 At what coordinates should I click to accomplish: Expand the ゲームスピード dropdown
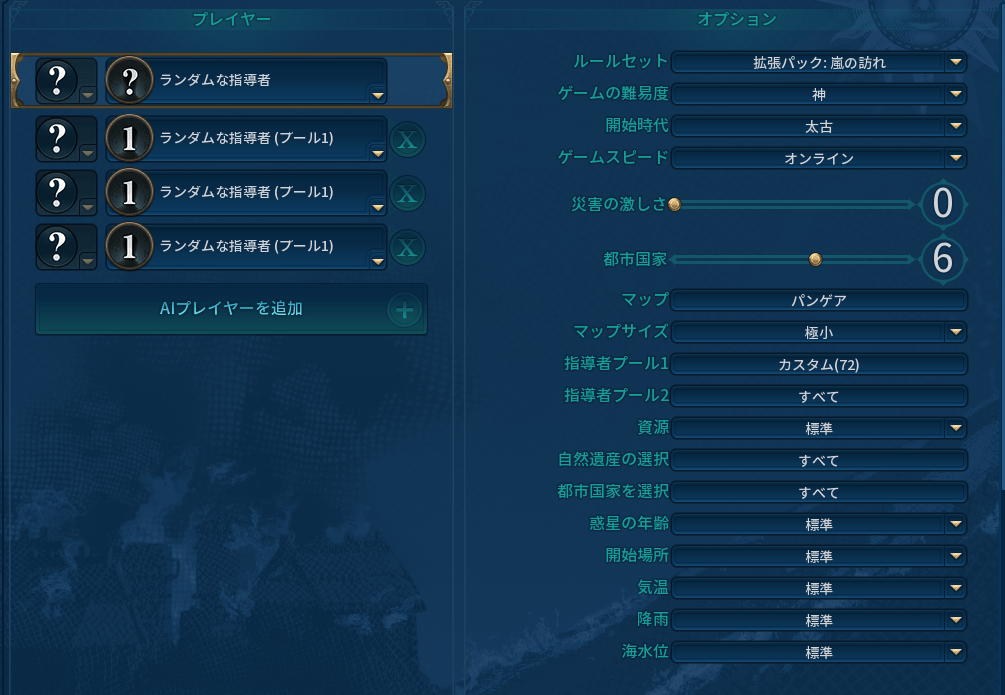click(818, 158)
